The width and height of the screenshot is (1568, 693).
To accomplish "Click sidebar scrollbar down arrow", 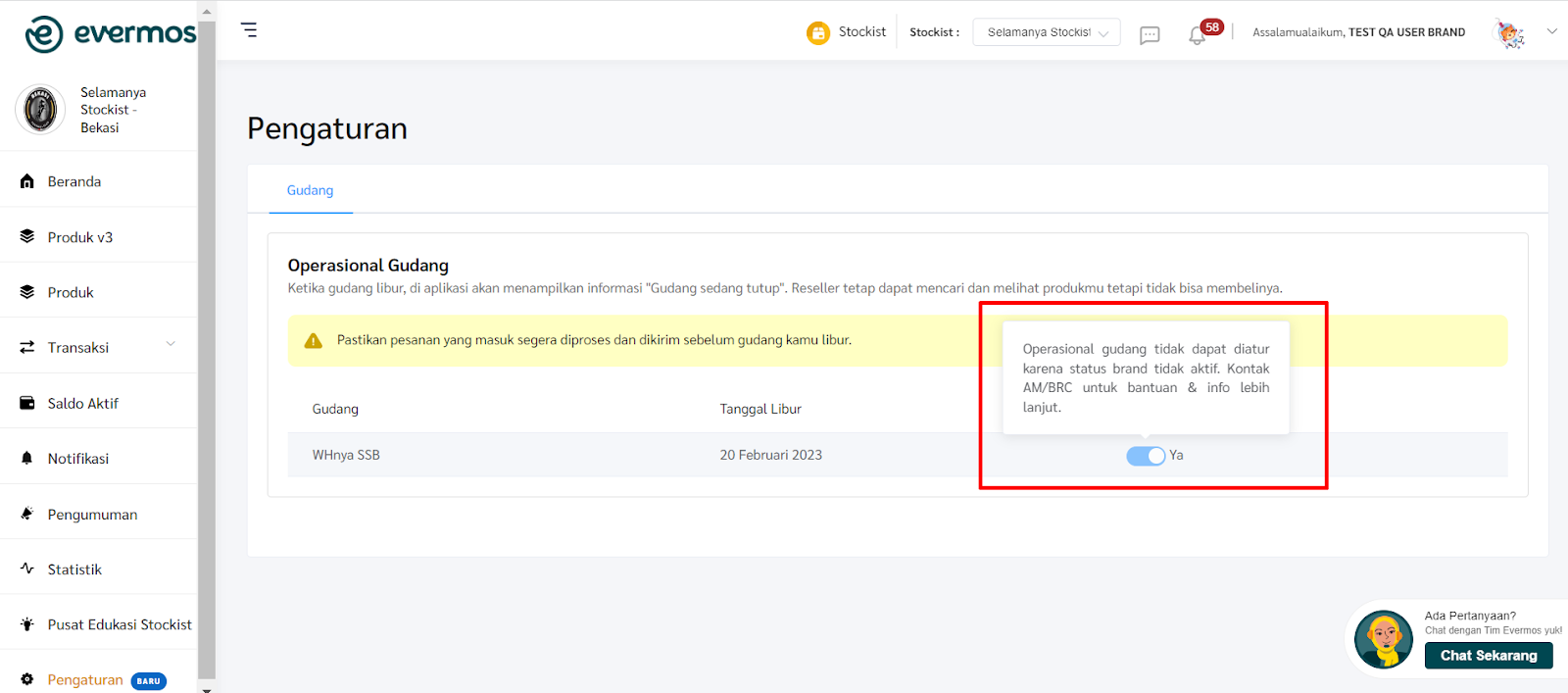I will pos(206,688).
